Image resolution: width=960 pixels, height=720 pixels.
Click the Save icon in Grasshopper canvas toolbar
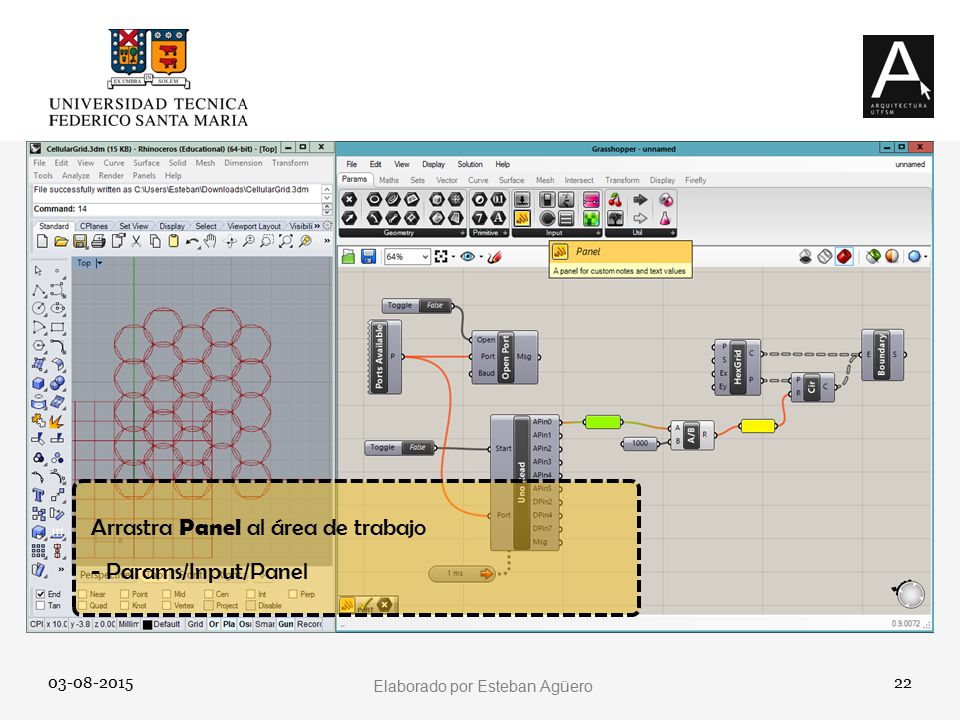[x=368, y=257]
